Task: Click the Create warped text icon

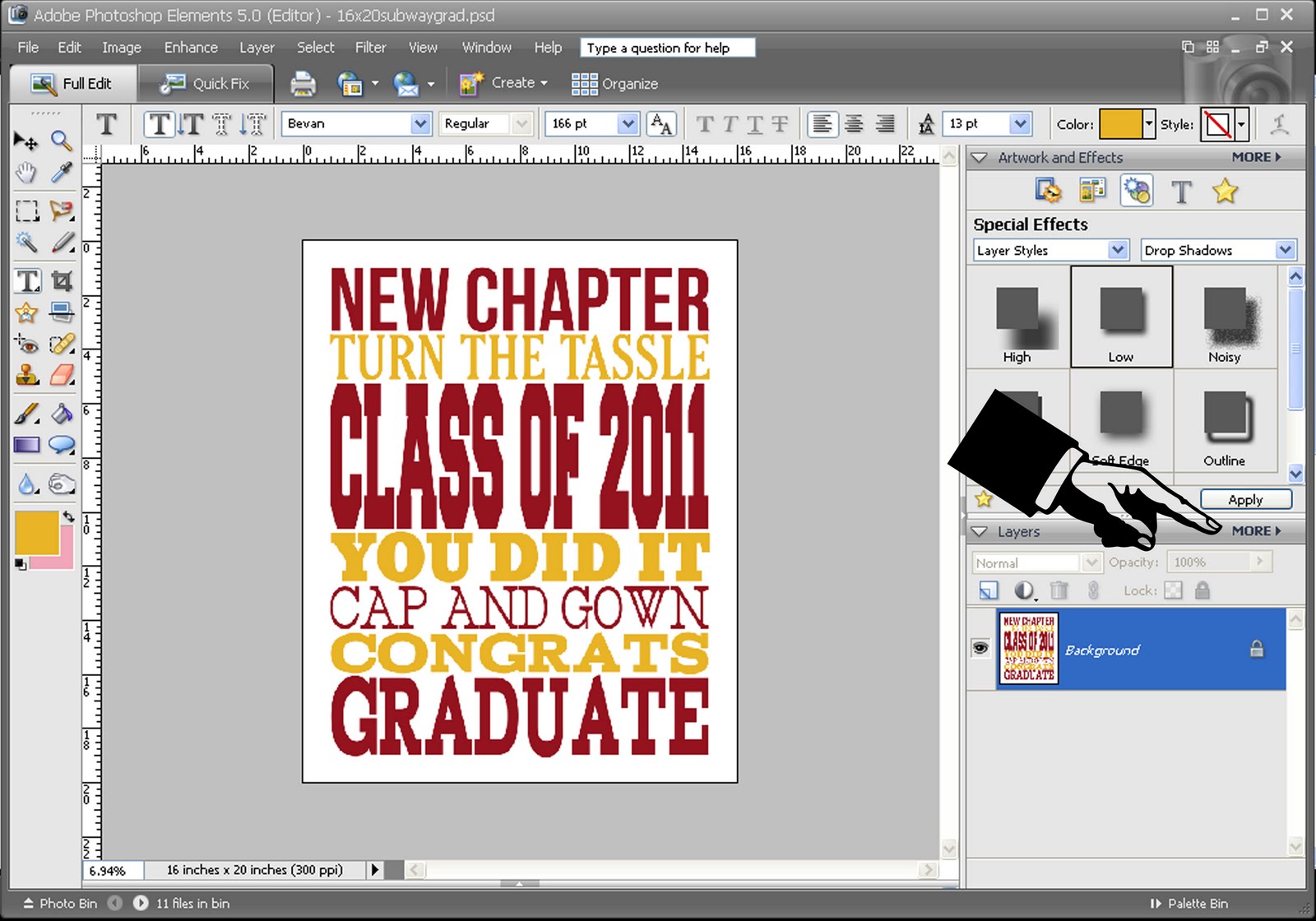Action: tap(1279, 124)
